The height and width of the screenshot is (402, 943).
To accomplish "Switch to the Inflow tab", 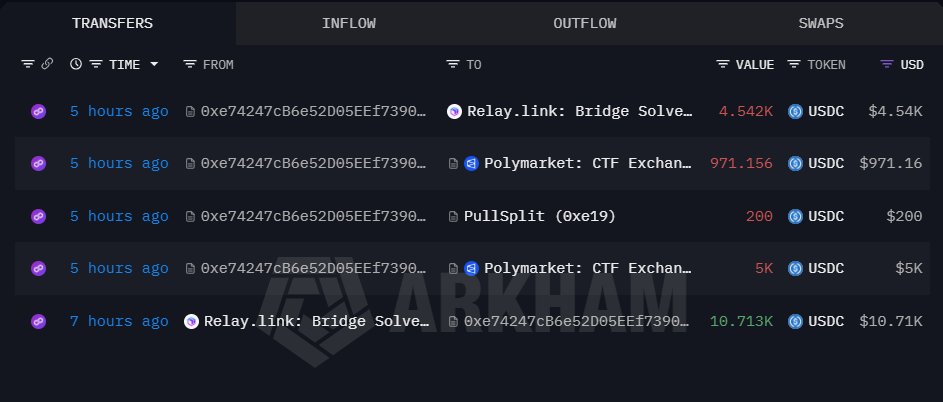I will click(x=349, y=22).
